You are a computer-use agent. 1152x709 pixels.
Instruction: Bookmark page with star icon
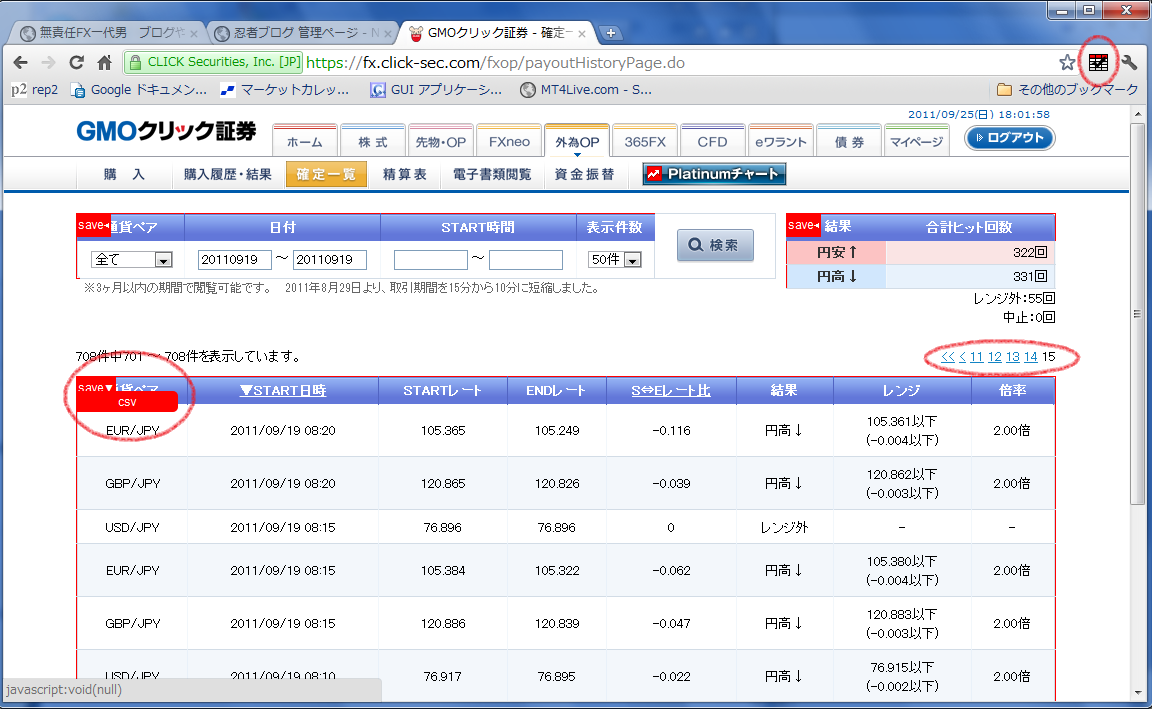click(1067, 62)
